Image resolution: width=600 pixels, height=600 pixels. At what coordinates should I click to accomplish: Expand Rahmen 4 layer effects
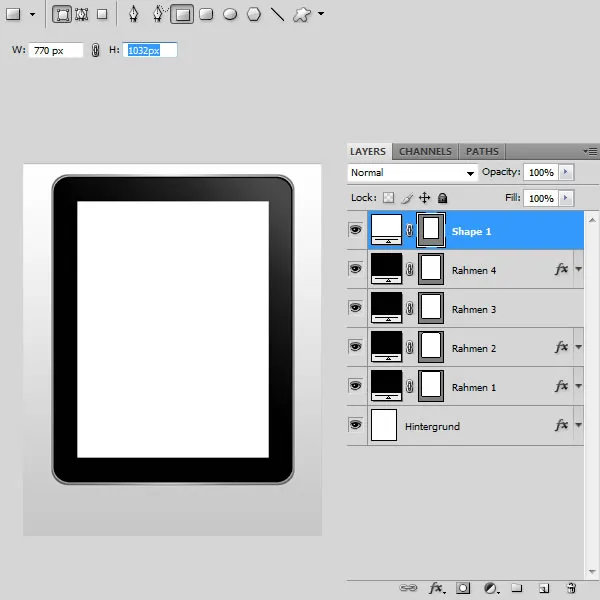579,269
